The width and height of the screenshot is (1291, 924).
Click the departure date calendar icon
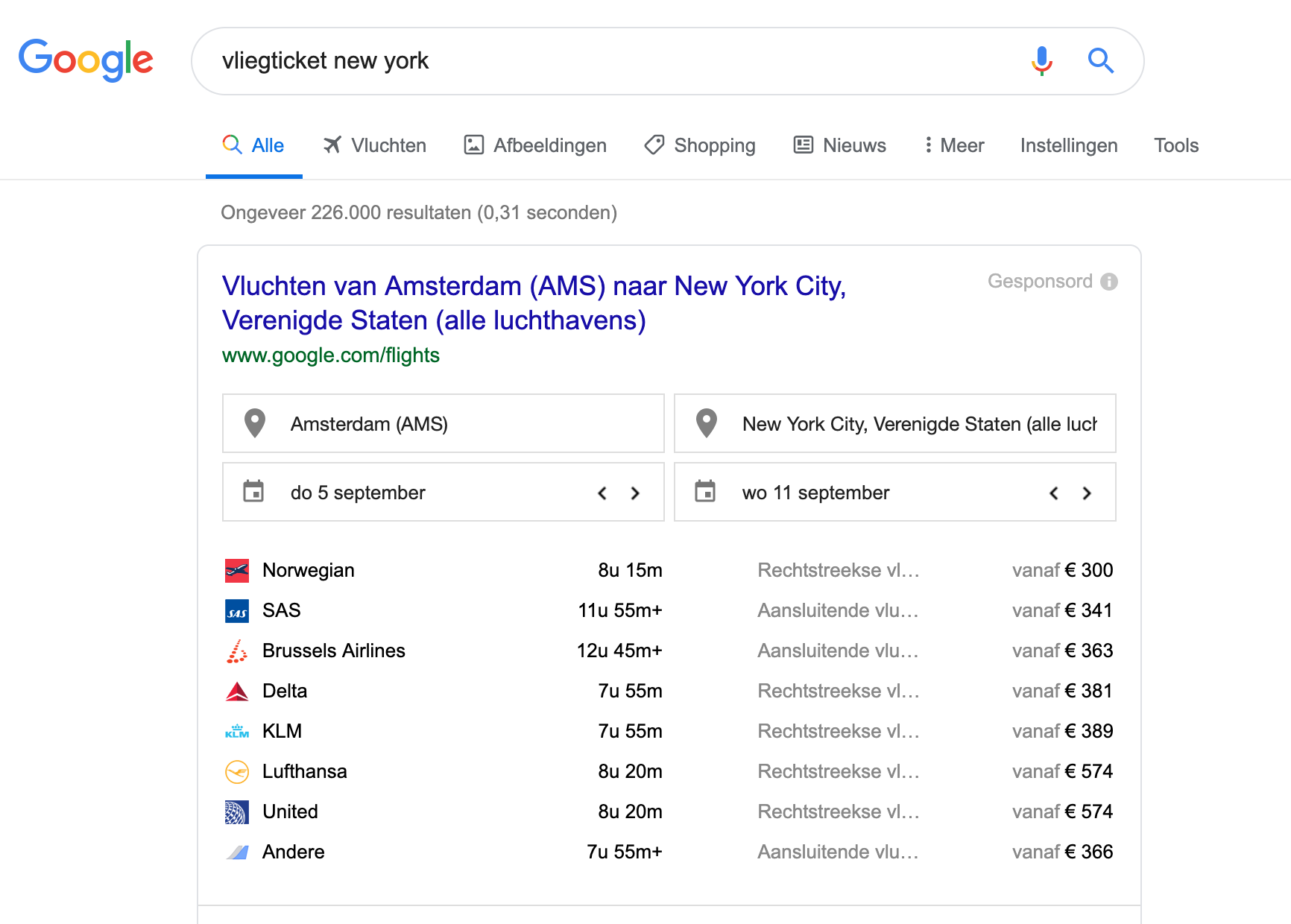tap(253, 492)
